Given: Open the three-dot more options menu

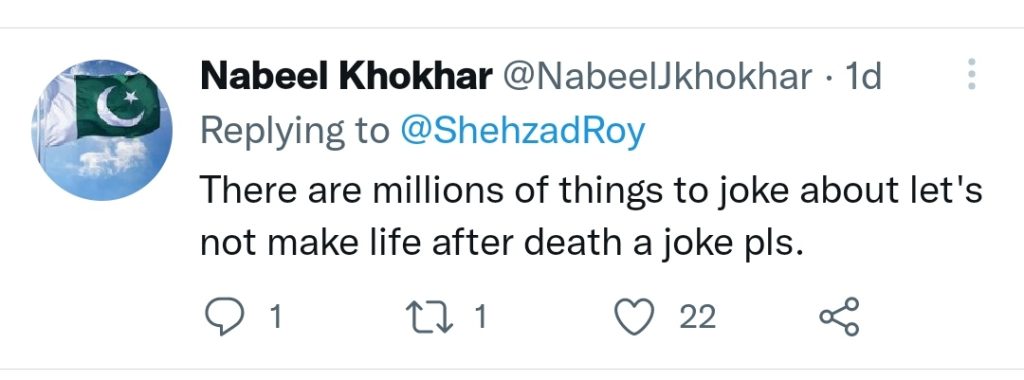Looking at the screenshot, I should 971,74.
